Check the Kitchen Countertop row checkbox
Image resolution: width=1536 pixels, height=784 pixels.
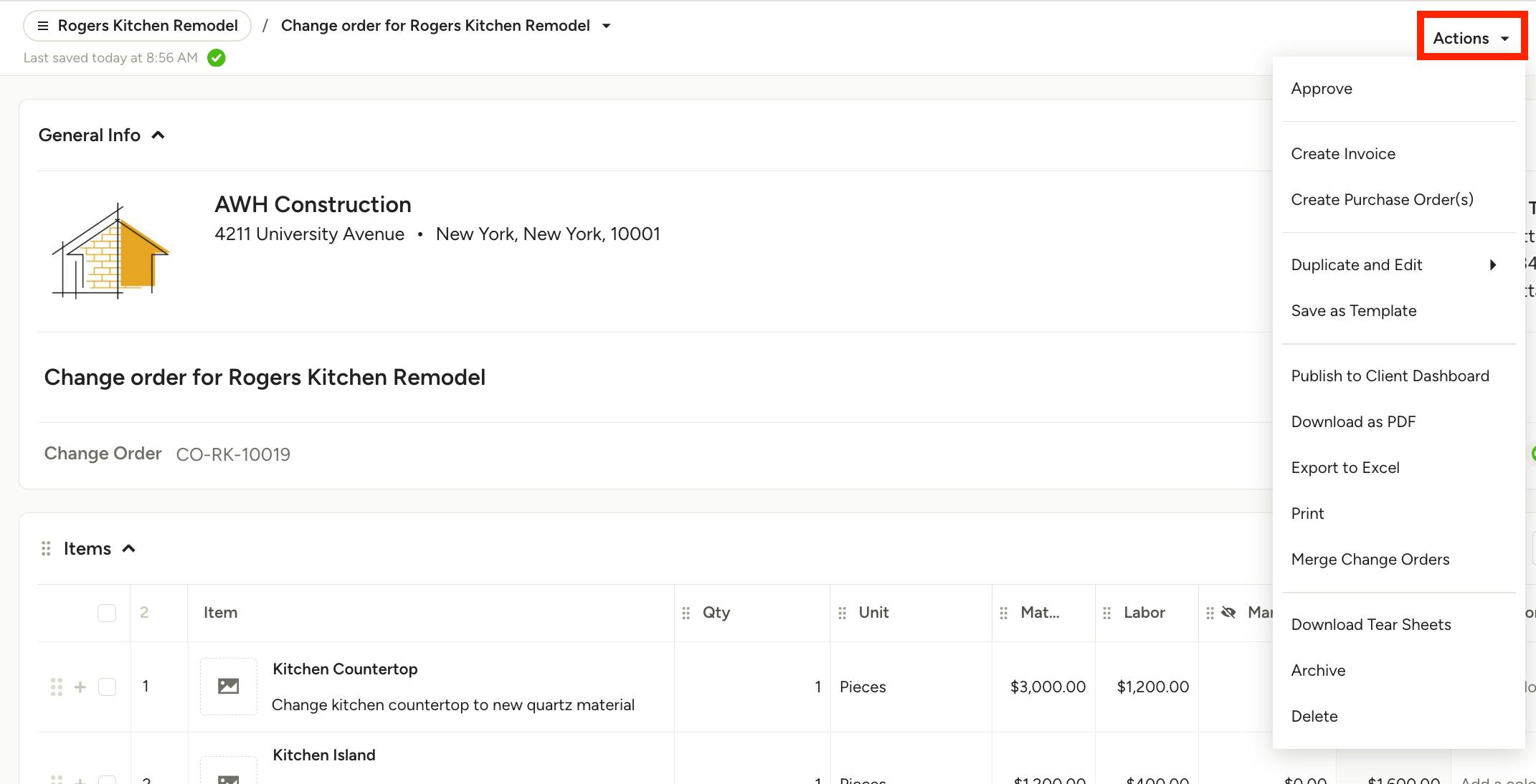(107, 687)
